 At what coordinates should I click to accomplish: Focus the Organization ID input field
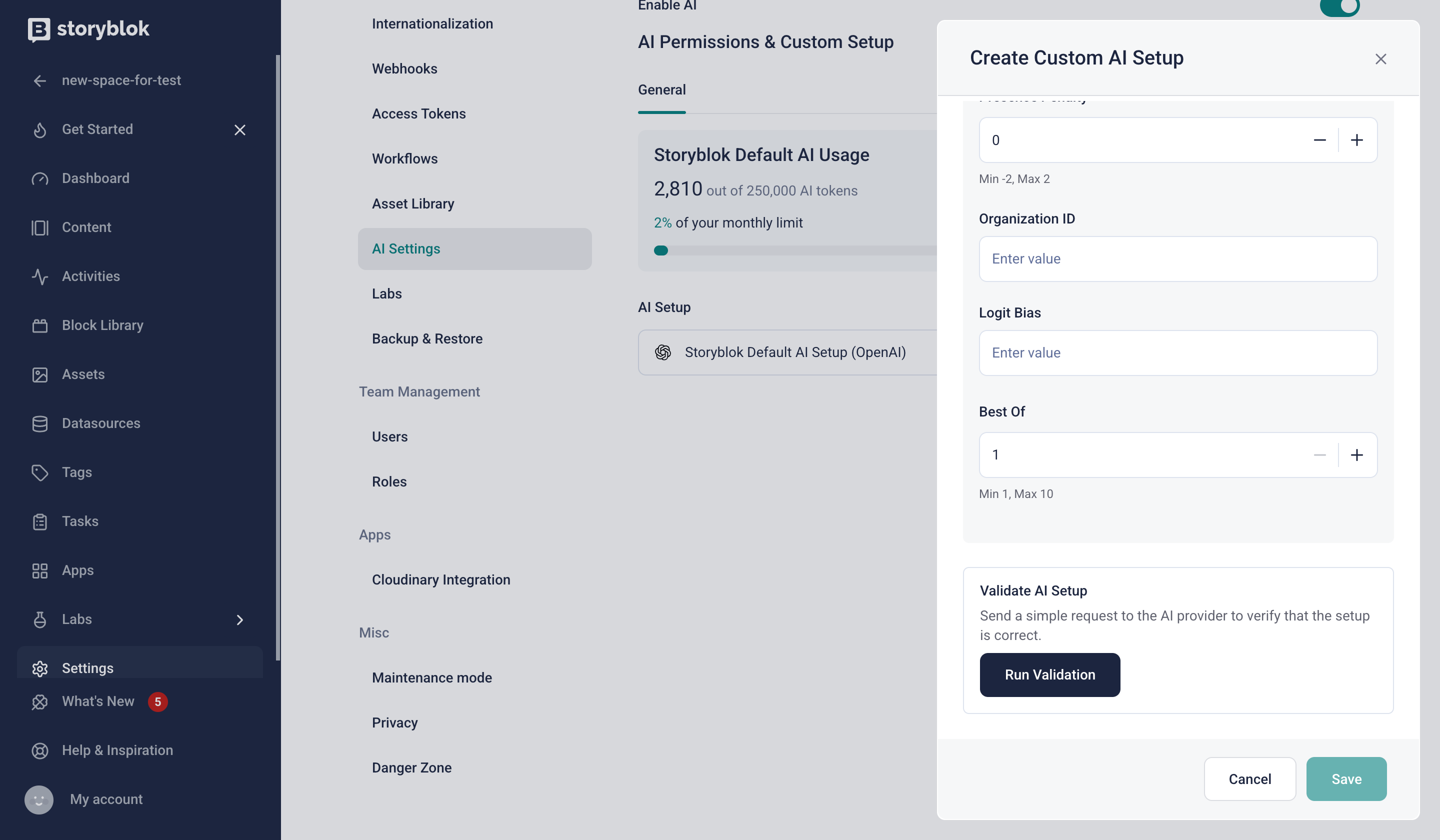pos(1177,259)
